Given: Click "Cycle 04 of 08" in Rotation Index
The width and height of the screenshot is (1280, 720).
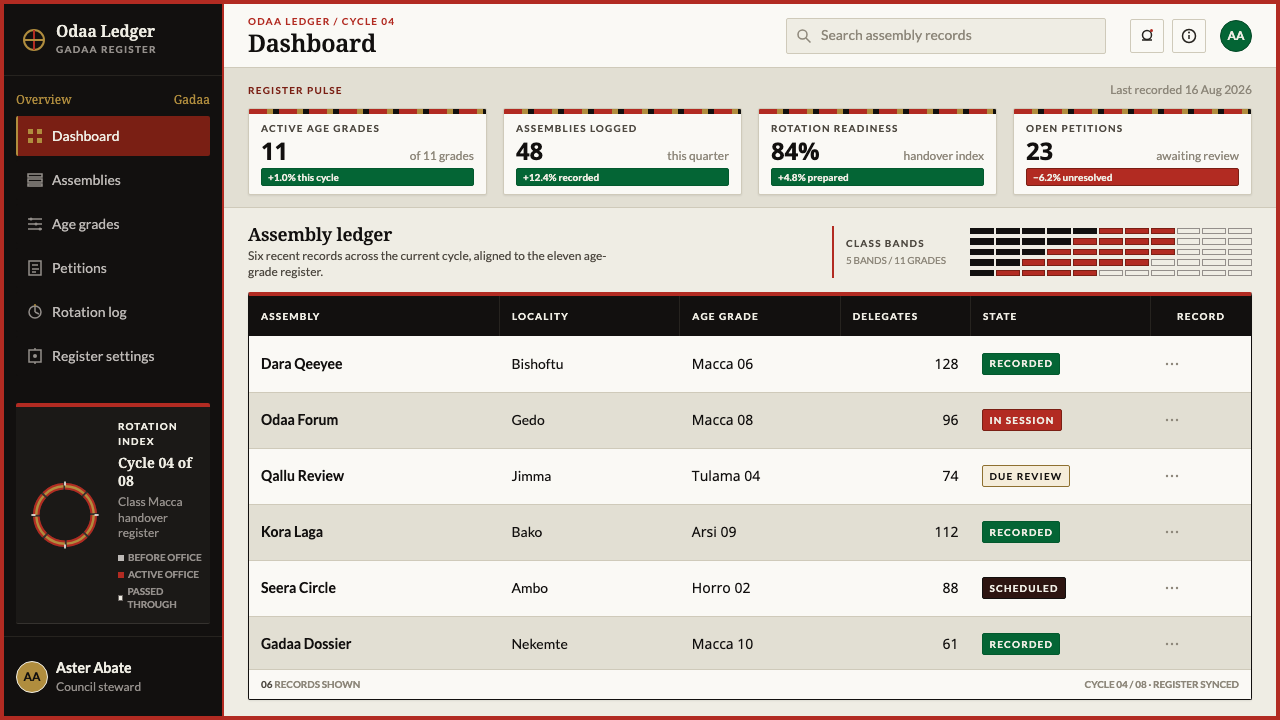Looking at the screenshot, I should 155,472.
